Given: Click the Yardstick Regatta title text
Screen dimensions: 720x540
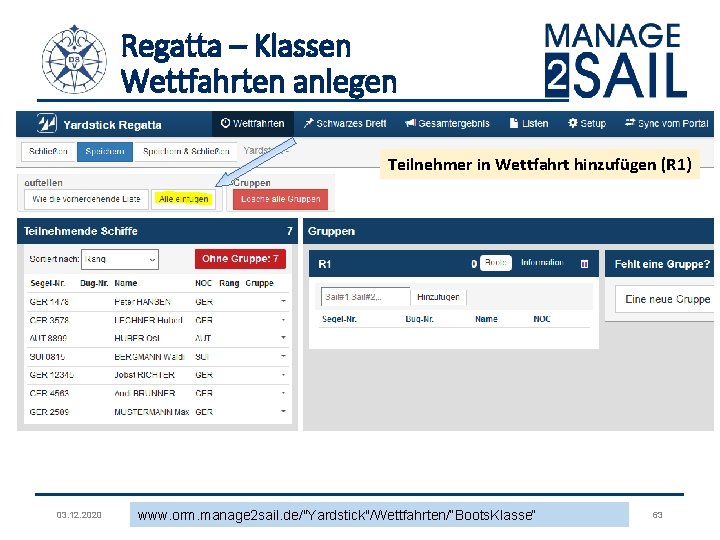Looking at the screenshot, I should pyautogui.click(x=112, y=125).
